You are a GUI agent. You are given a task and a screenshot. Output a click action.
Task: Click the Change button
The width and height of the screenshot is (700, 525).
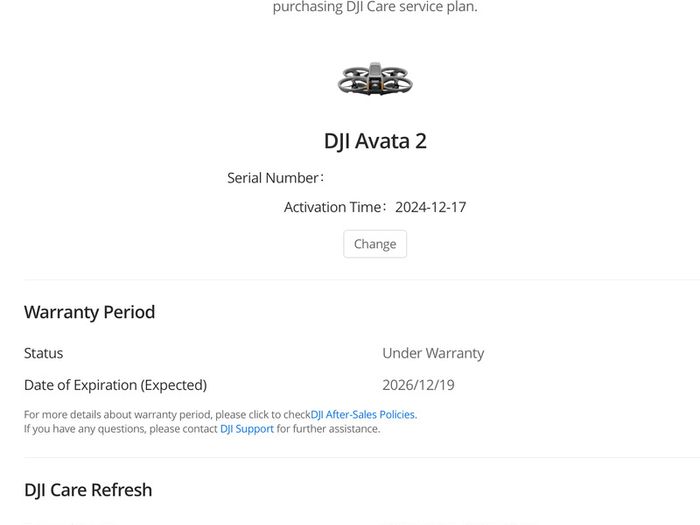(375, 244)
